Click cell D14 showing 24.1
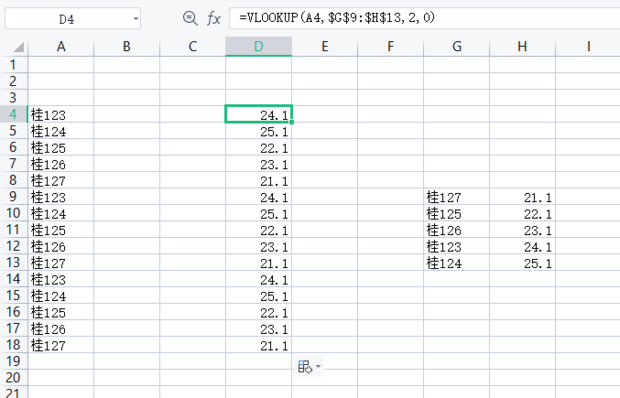This screenshot has height=398, width=620. click(x=259, y=279)
